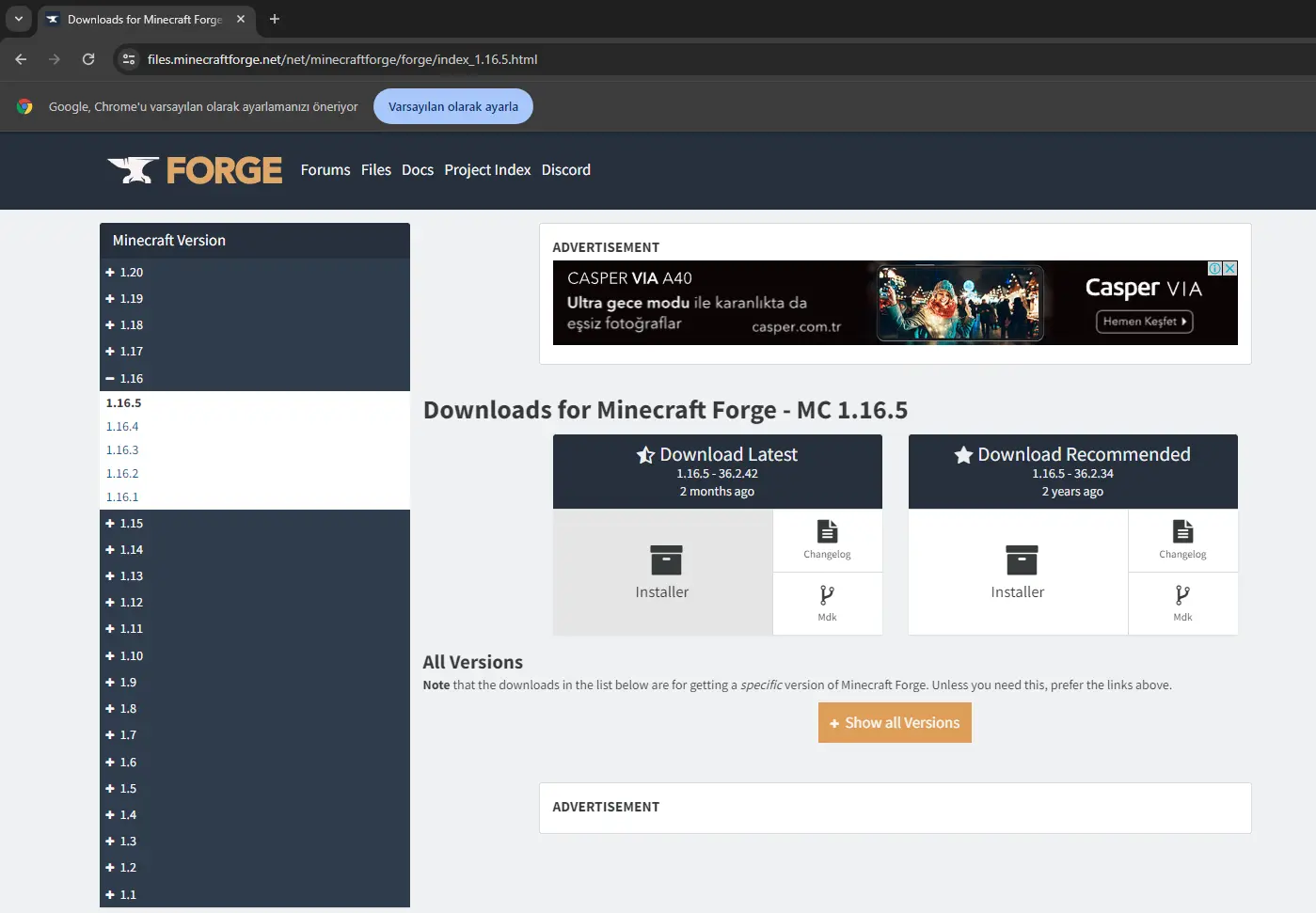Select version 1.16.1 link
Screen dimensions: 1316x913
pos(122,496)
